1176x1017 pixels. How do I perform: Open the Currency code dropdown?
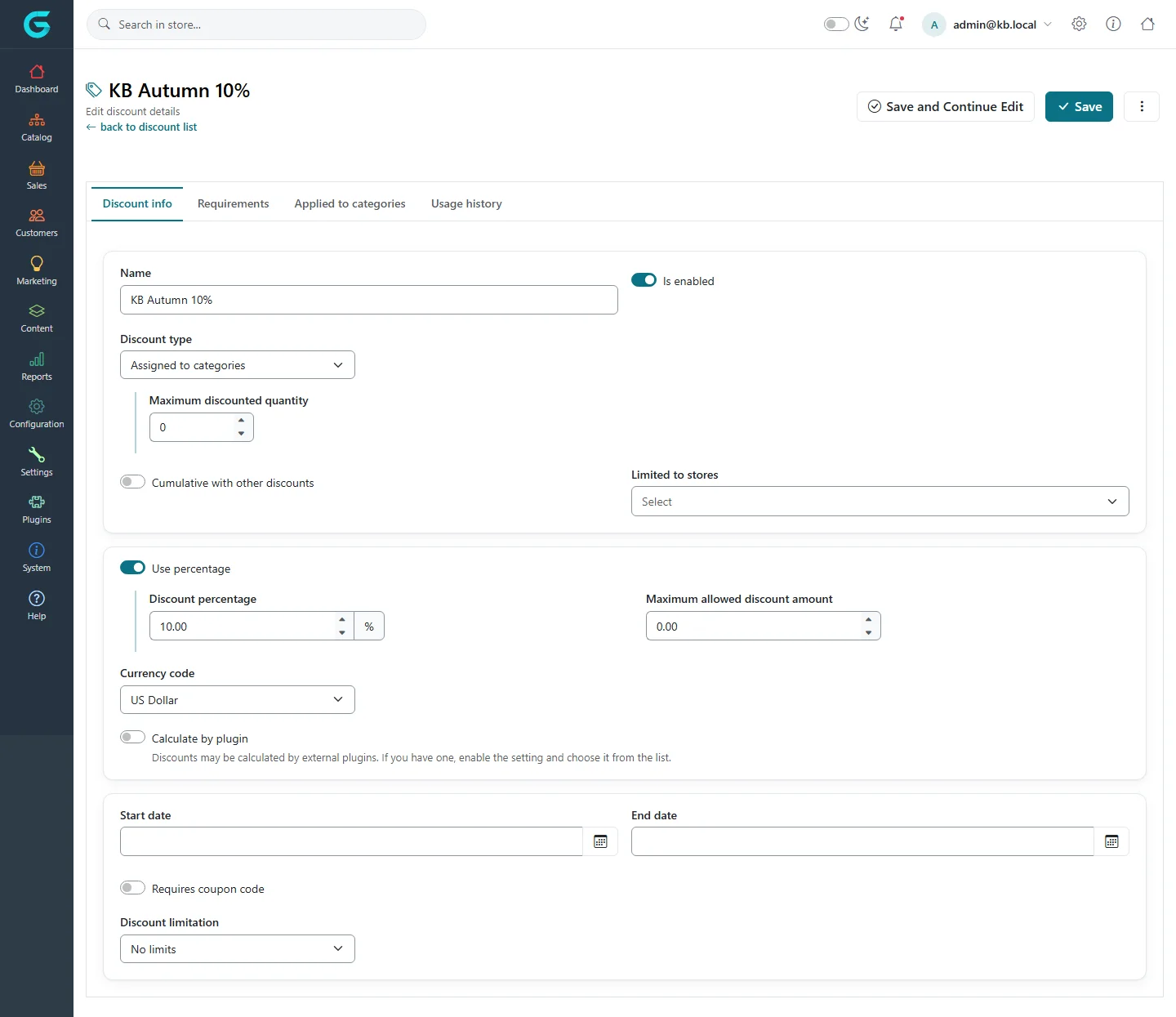click(x=238, y=700)
